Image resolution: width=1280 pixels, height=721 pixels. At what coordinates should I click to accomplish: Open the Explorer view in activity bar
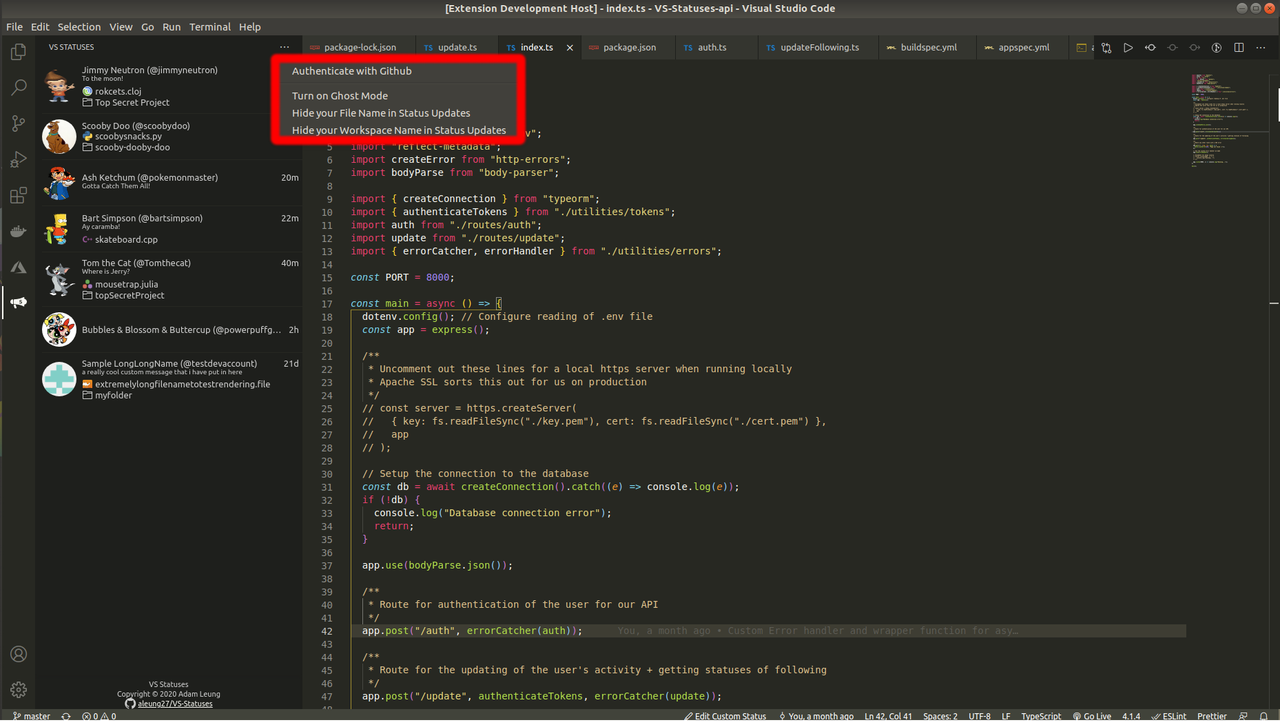18,52
